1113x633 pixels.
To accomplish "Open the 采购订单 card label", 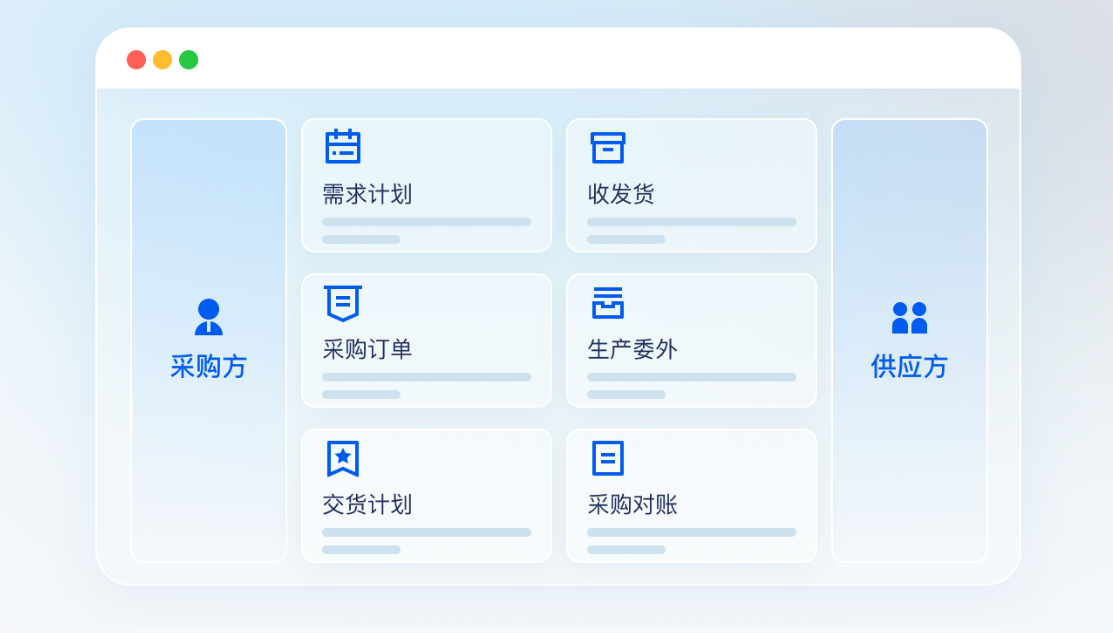I will 368,349.
